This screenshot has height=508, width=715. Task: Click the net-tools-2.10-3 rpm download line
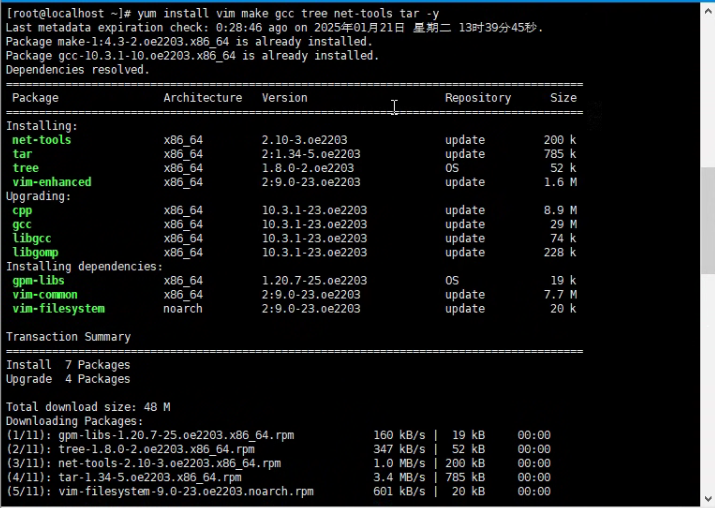(x=278, y=463)
